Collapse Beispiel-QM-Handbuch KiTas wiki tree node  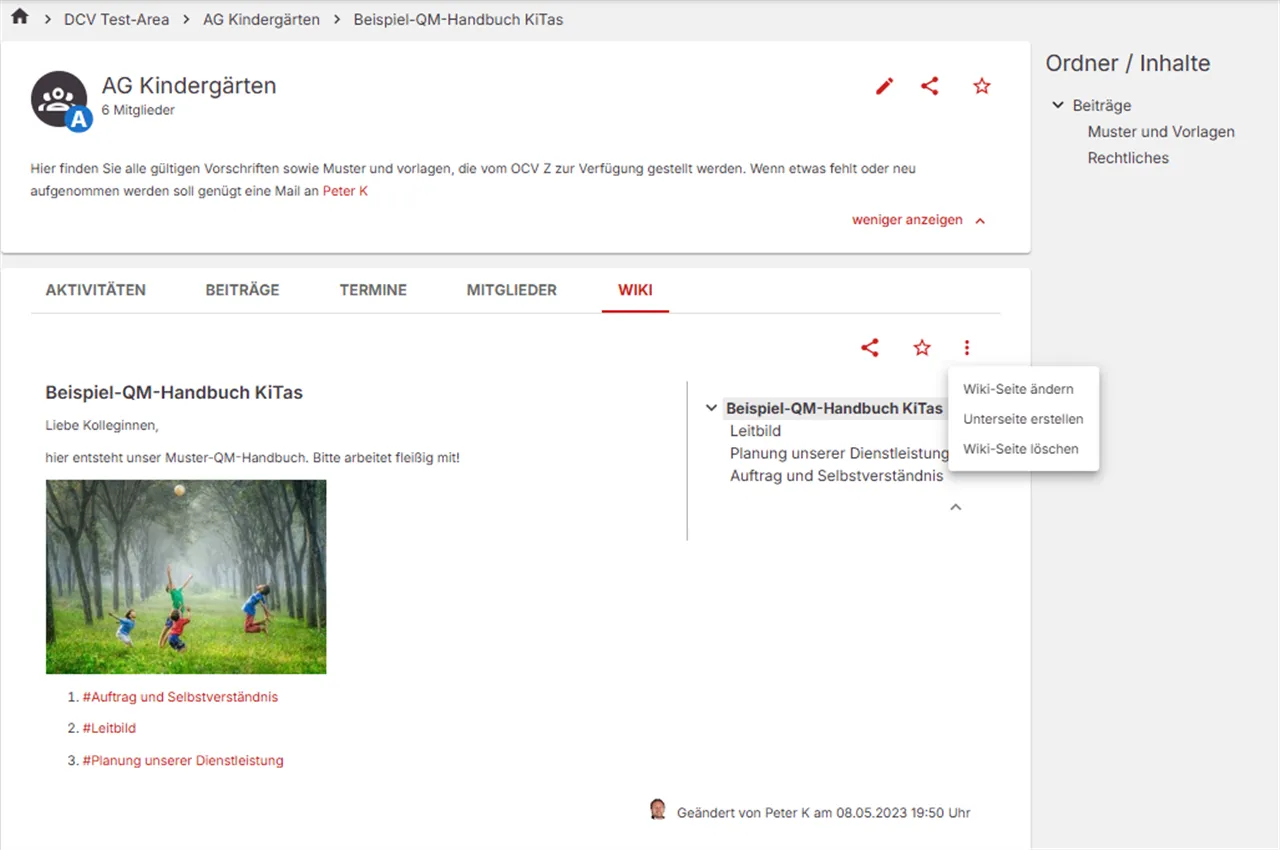tap(711, 408)
